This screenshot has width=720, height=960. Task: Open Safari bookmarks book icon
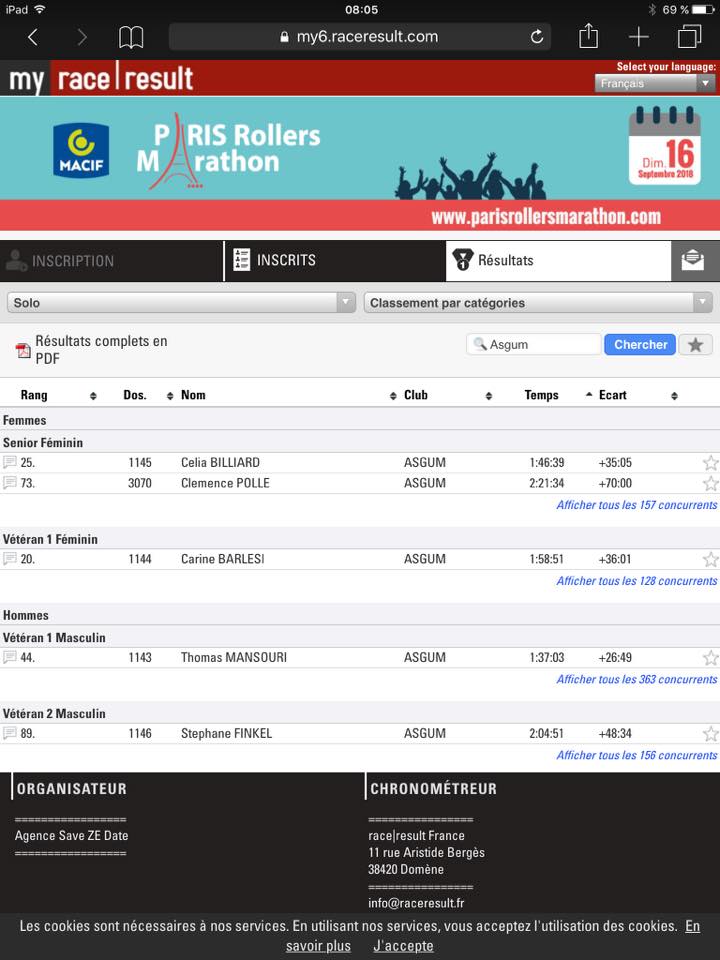point(131,37)
